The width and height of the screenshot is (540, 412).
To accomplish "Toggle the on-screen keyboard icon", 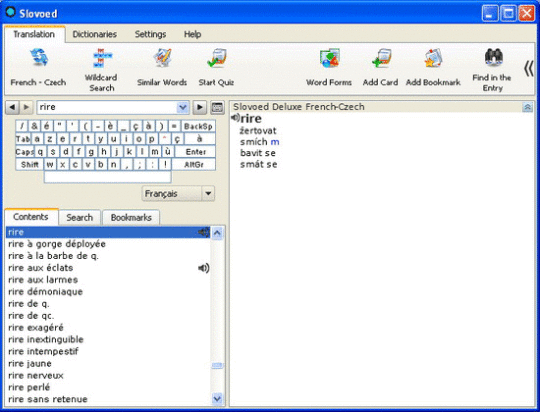I will coord(217,107).
